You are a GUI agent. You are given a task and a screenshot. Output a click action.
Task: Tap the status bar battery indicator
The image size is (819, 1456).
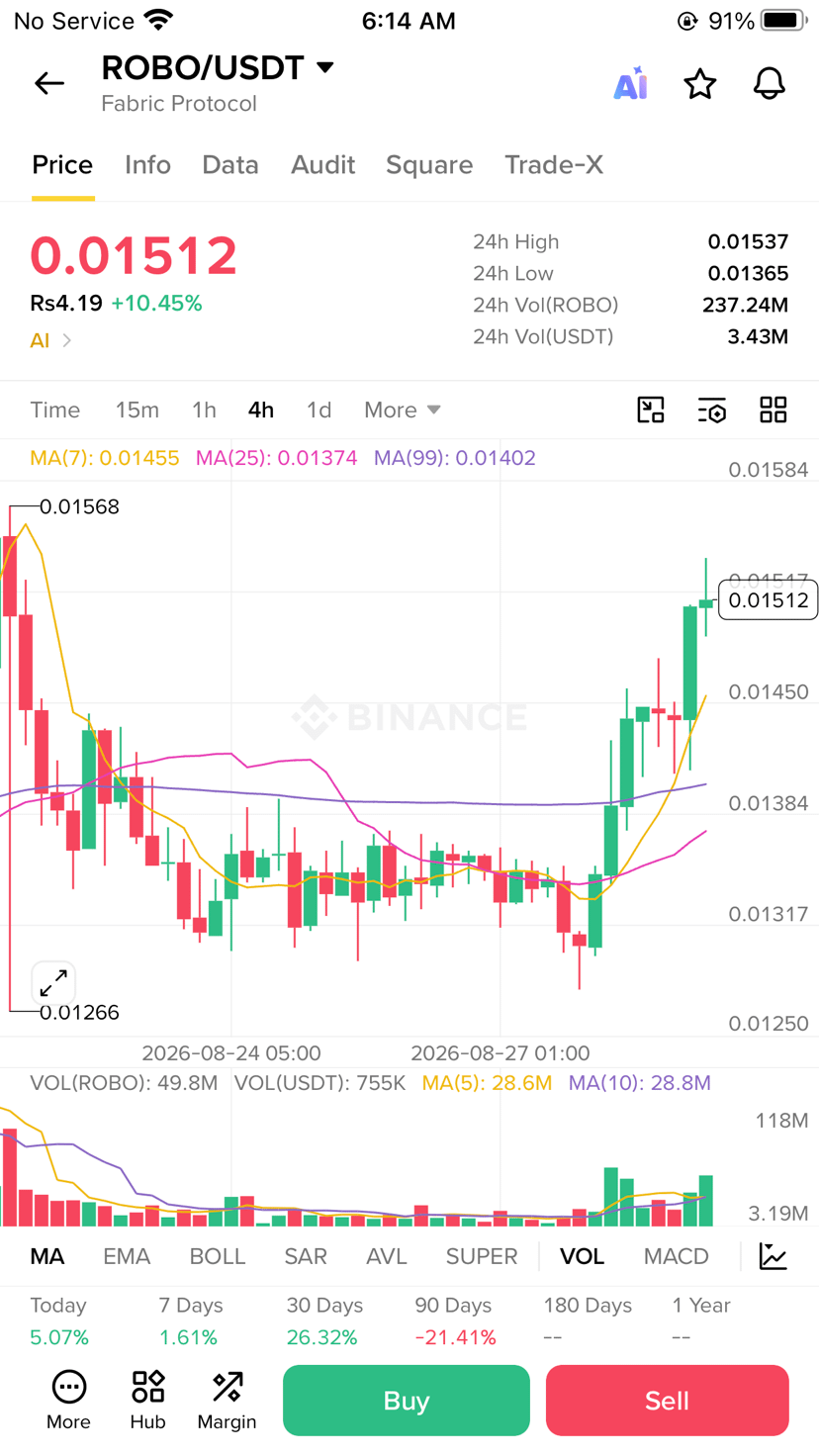[785, 21]
